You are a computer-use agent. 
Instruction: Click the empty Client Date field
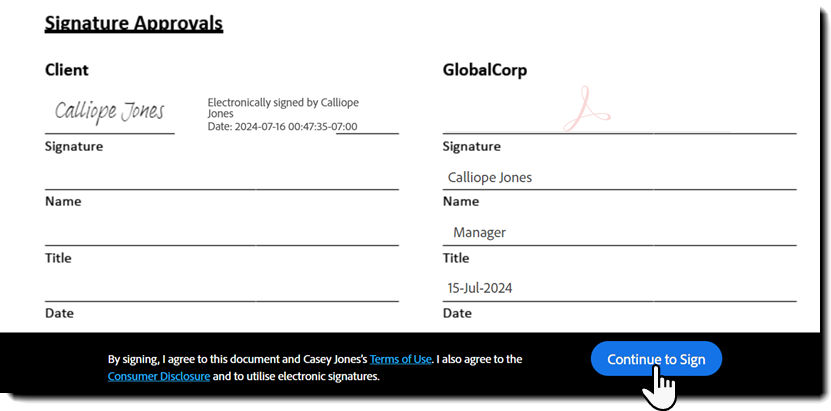(x=221, y=287)
